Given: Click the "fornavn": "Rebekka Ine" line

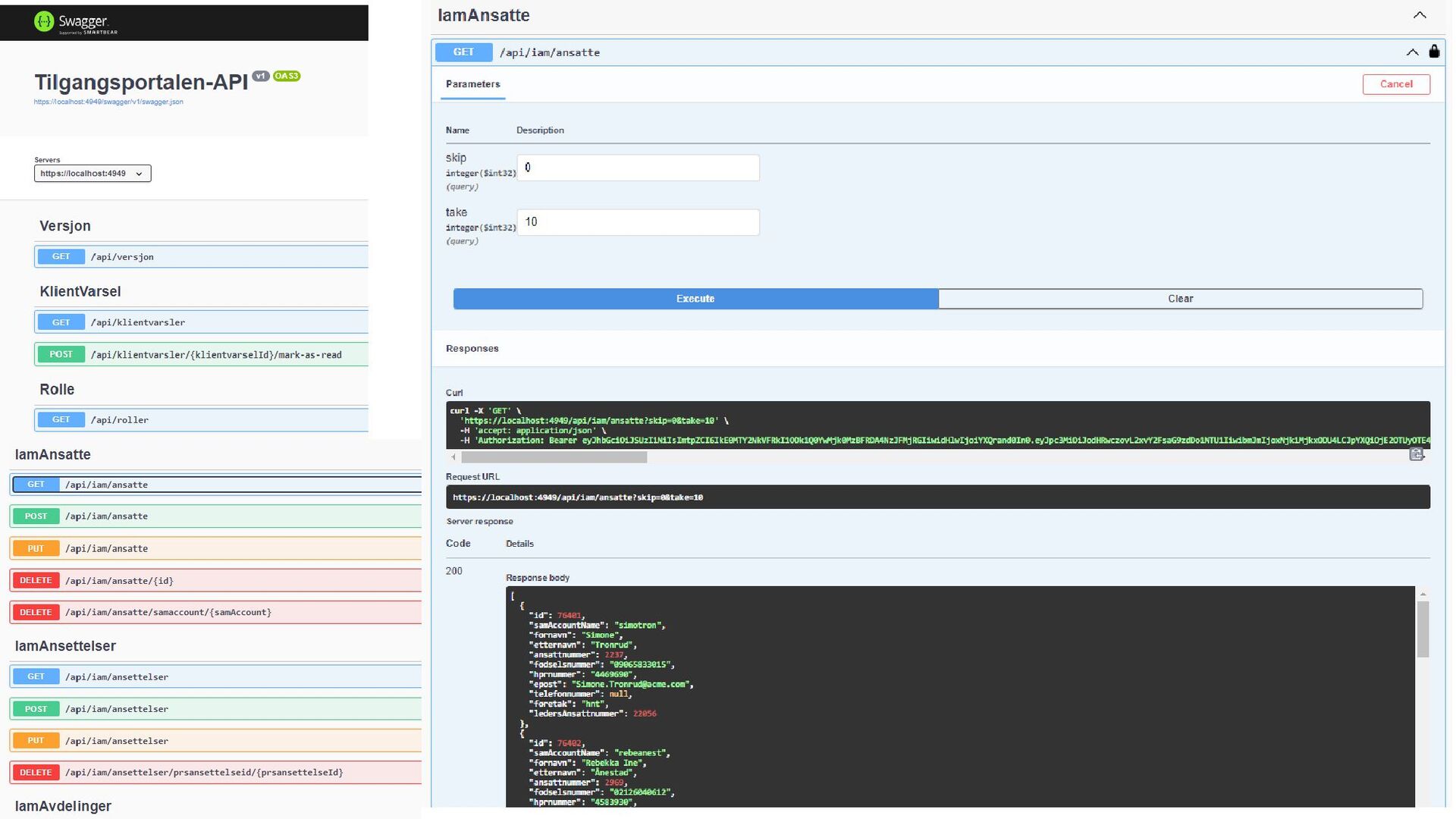Looking at the screenshot, I should click(587, 763).
